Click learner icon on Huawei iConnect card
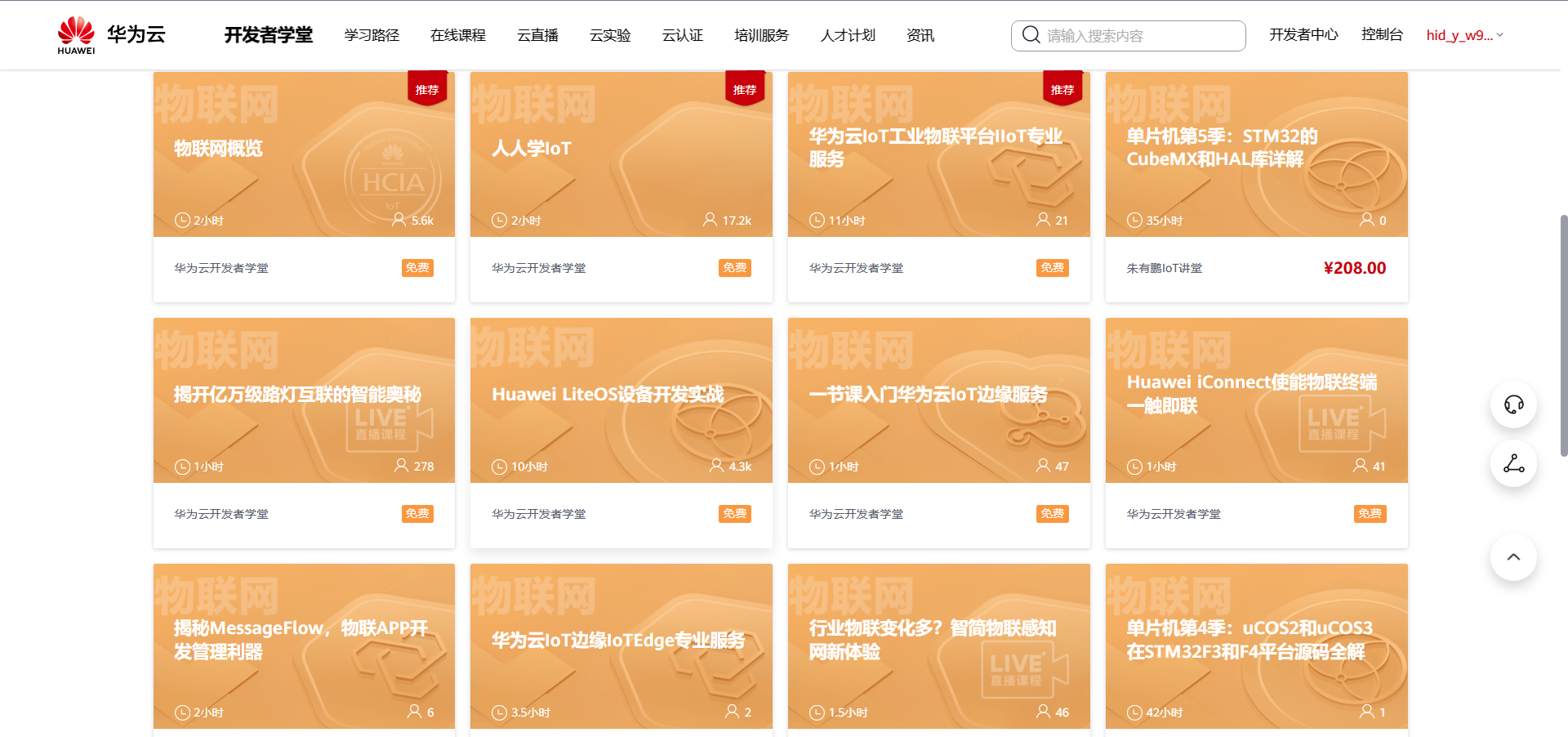 click(1360, 466)
